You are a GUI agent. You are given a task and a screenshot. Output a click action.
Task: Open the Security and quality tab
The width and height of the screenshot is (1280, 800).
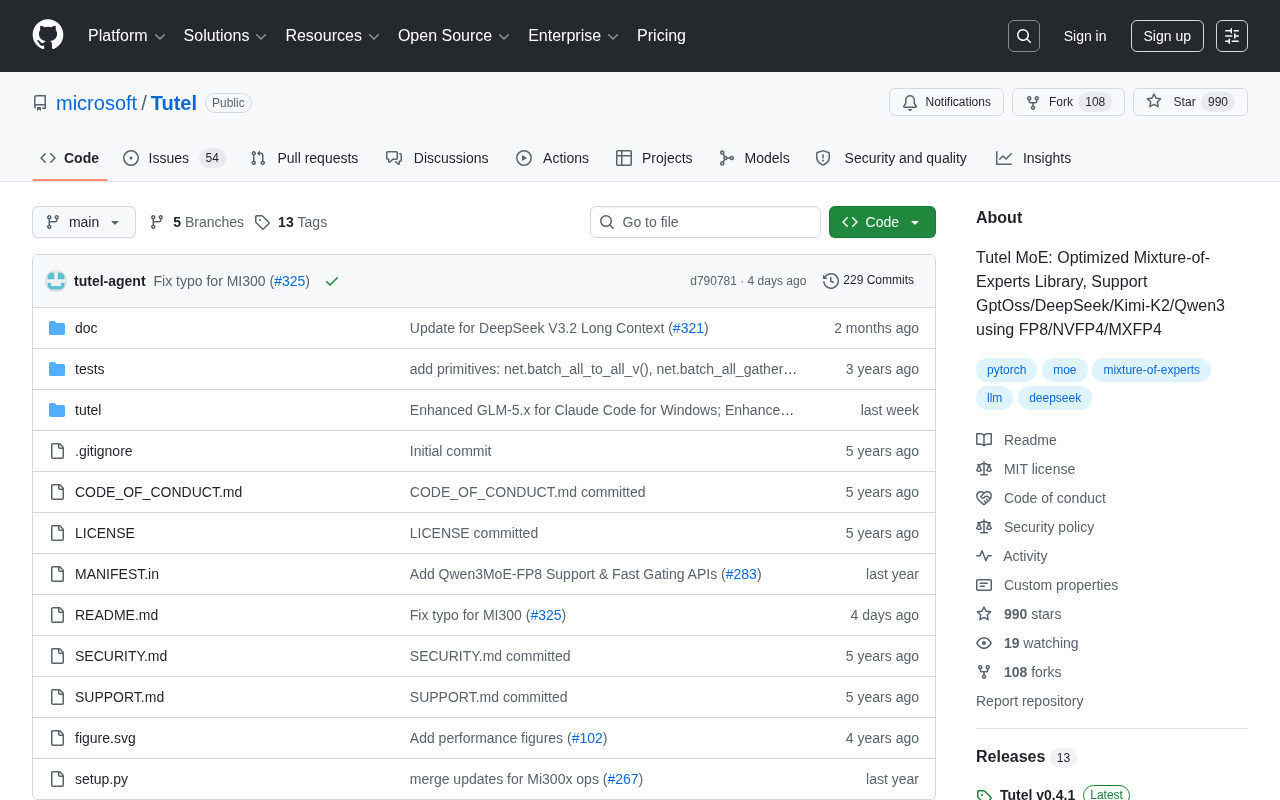891,158
